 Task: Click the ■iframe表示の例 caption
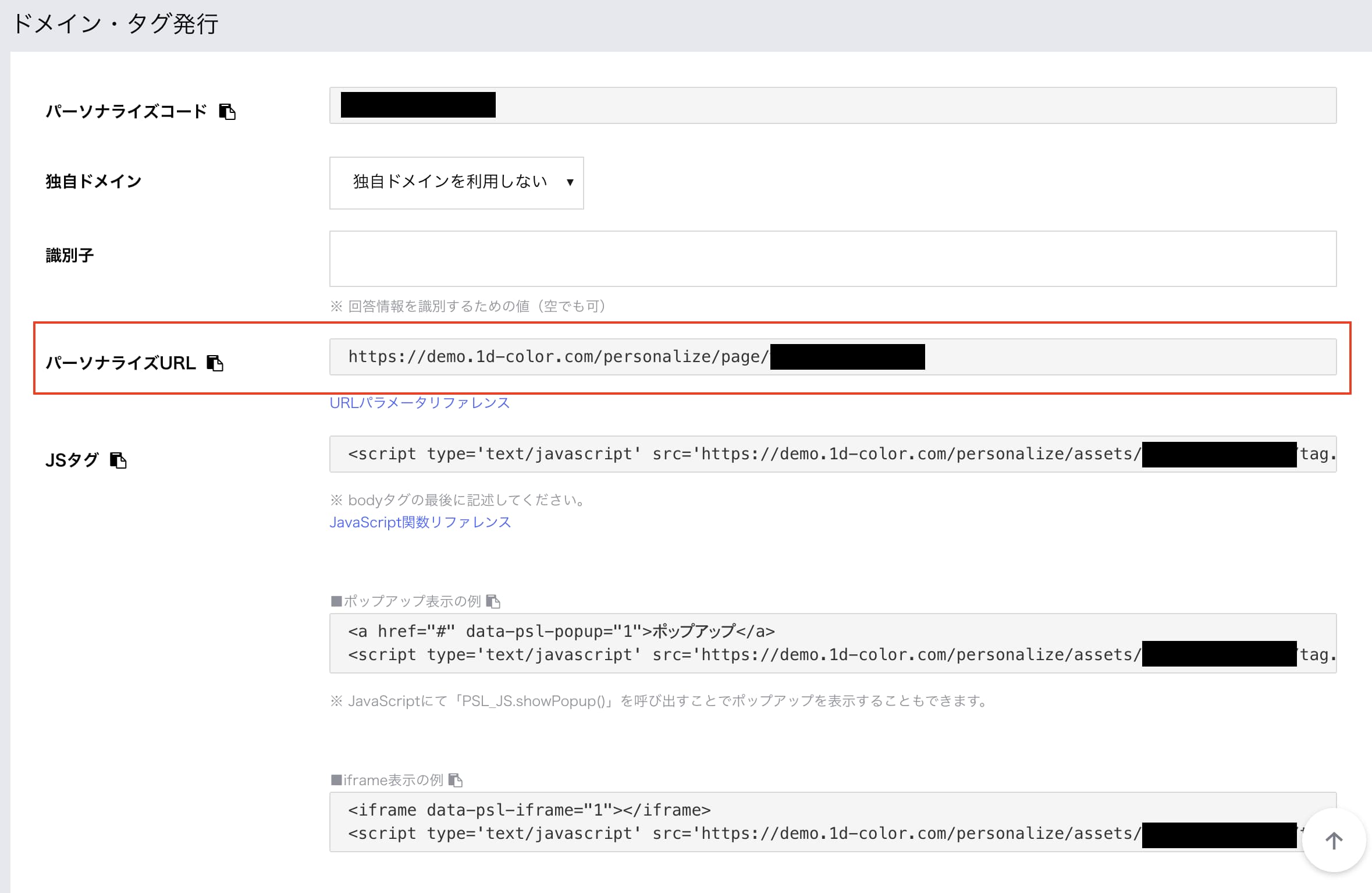click(x=387, y=780)
